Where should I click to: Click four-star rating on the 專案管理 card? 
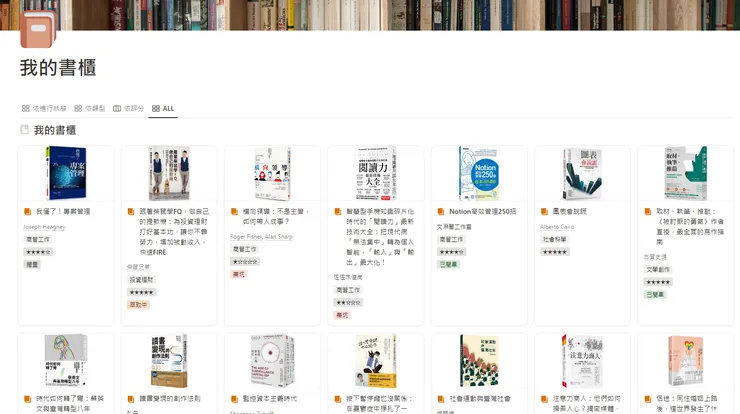pyautogui.click(x=38, y=252)
